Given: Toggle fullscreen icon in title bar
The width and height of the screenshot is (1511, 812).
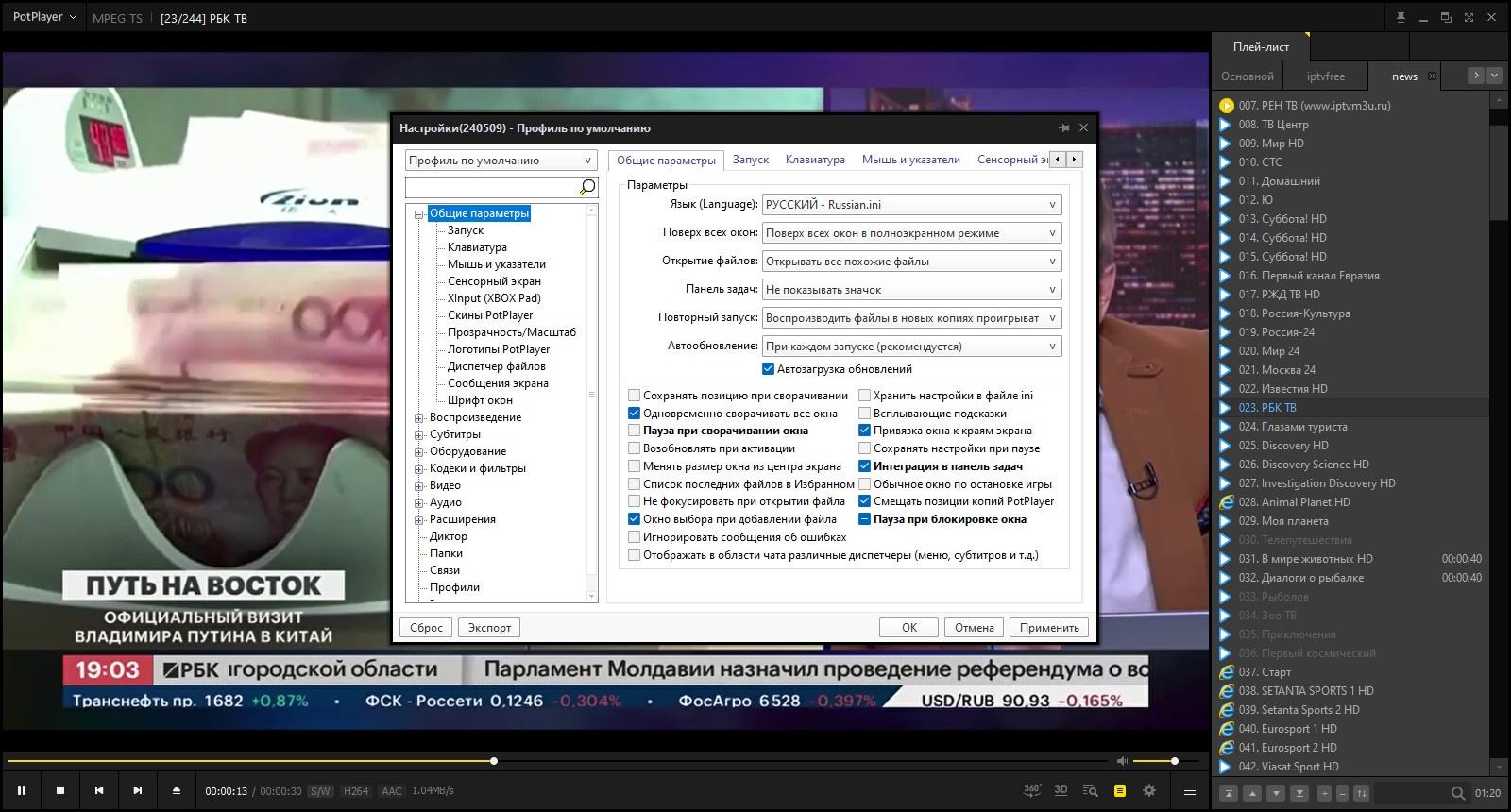Looking at the screenshot, I should pyautogui.click(x=1469, y=17).
